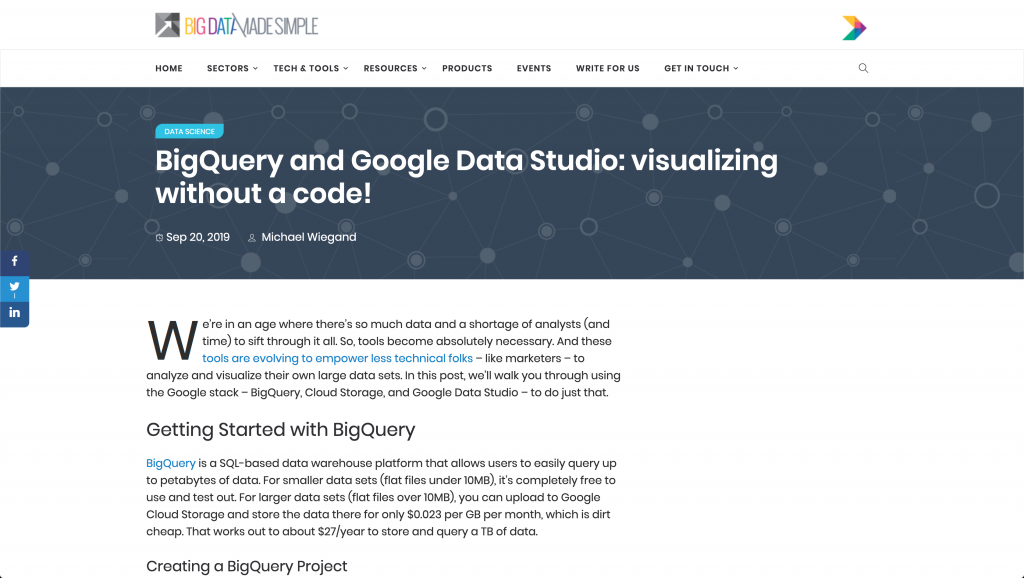Viewport: 1024px width, 578px height.
Task: Open the Resources menu item
Action: coord(391,68)
